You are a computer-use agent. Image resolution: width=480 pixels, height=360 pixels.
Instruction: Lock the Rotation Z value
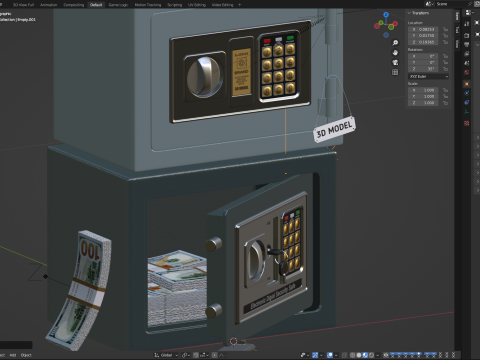tap(445, 69)
